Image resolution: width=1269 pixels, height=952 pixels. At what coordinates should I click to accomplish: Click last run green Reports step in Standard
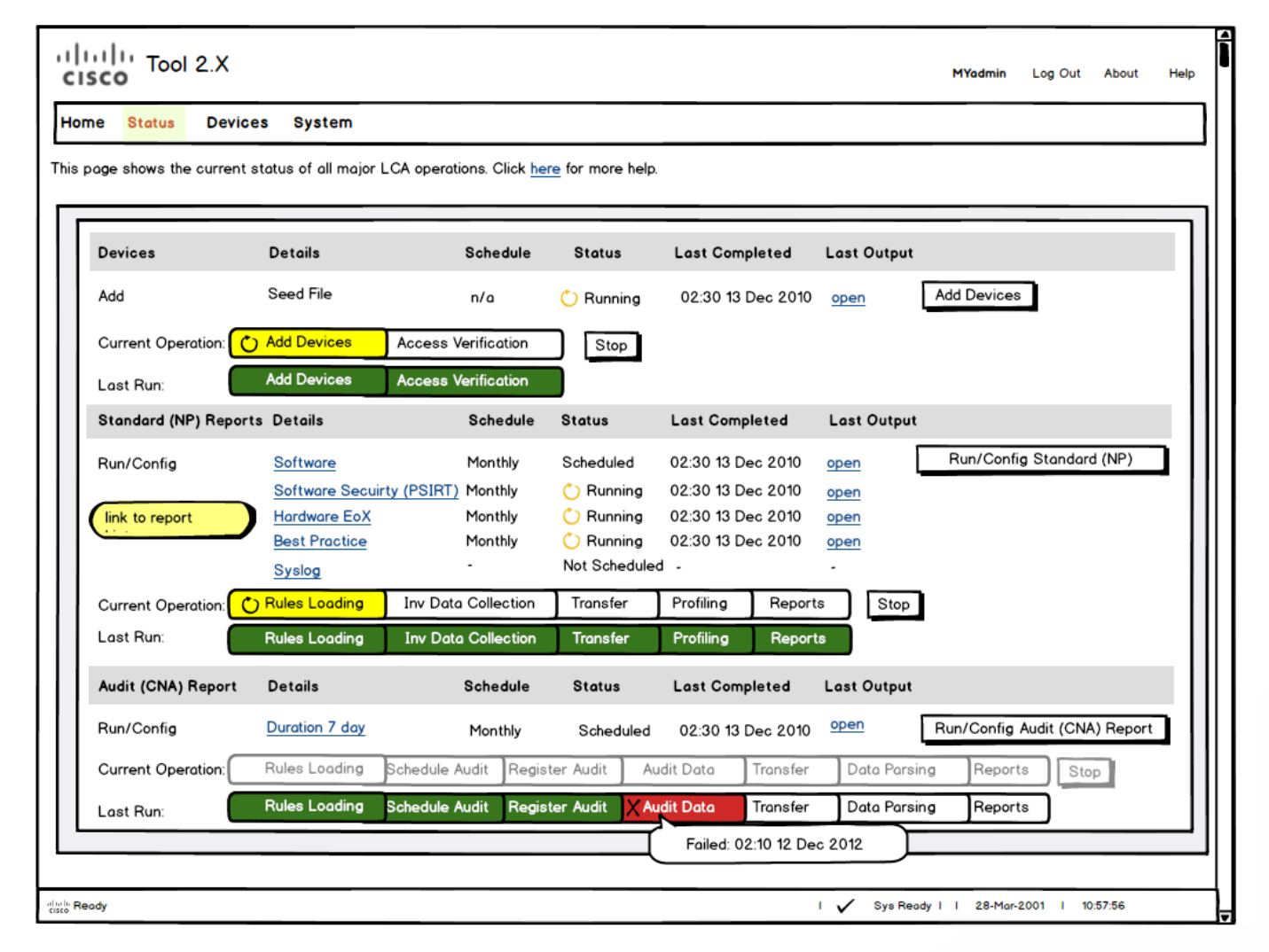802,639
